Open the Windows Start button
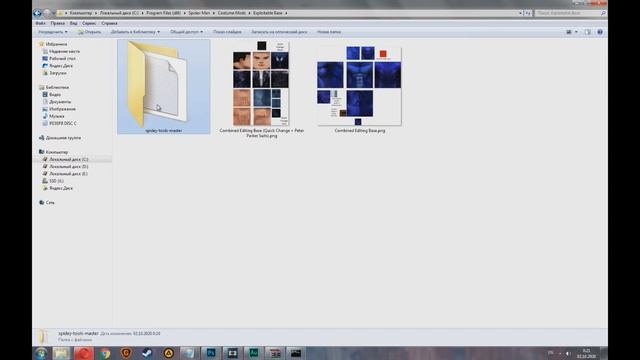640x360 pixels. 41,353
